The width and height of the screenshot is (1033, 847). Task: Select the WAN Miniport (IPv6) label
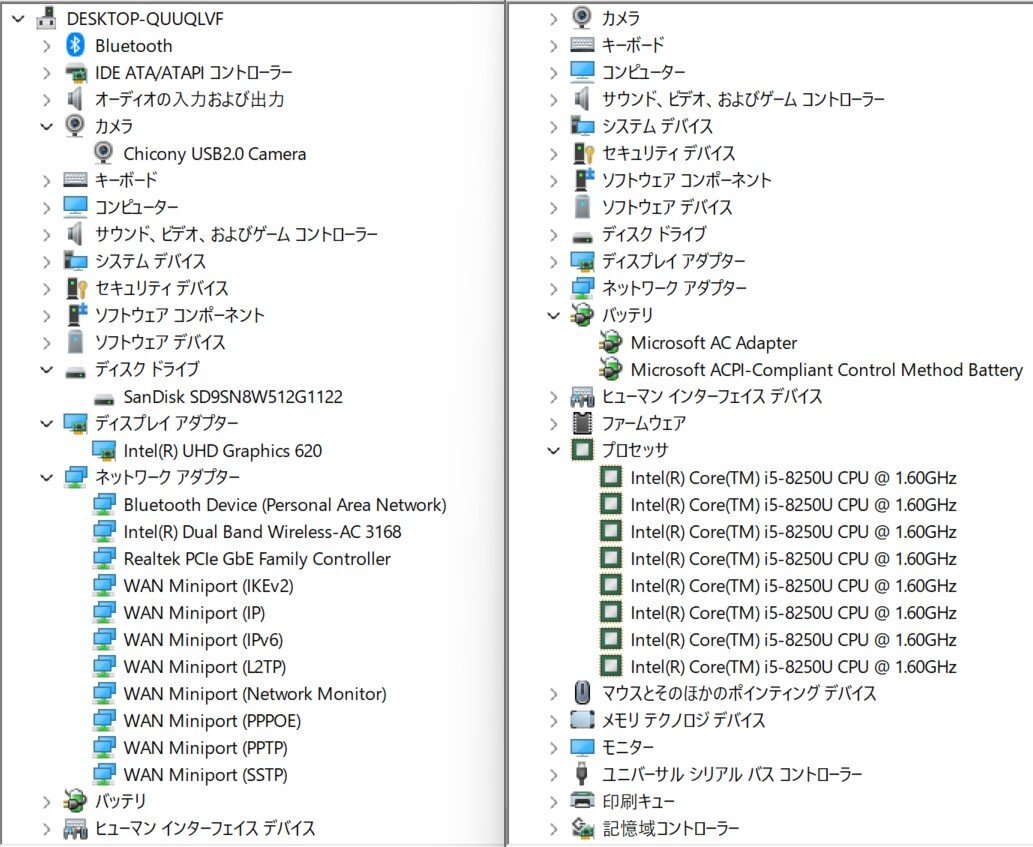203,640
